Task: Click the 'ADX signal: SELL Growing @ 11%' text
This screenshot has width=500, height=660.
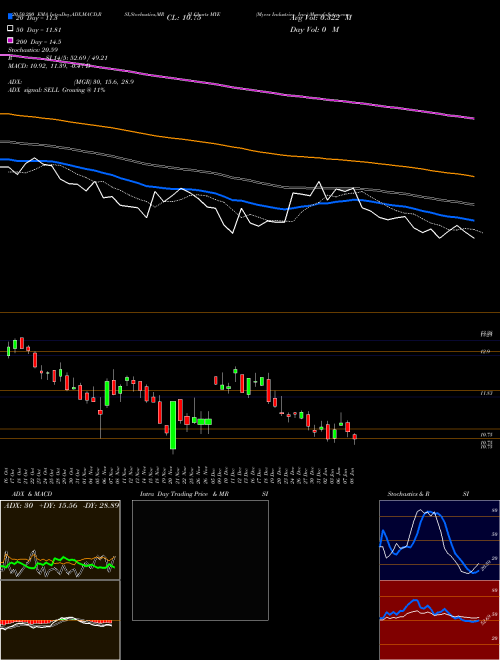Action: point(56,90)
